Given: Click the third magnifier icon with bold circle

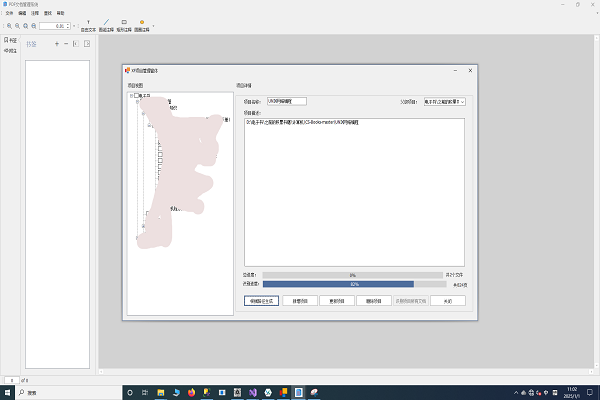Looking at the screenshot, I should click(26, 26).
